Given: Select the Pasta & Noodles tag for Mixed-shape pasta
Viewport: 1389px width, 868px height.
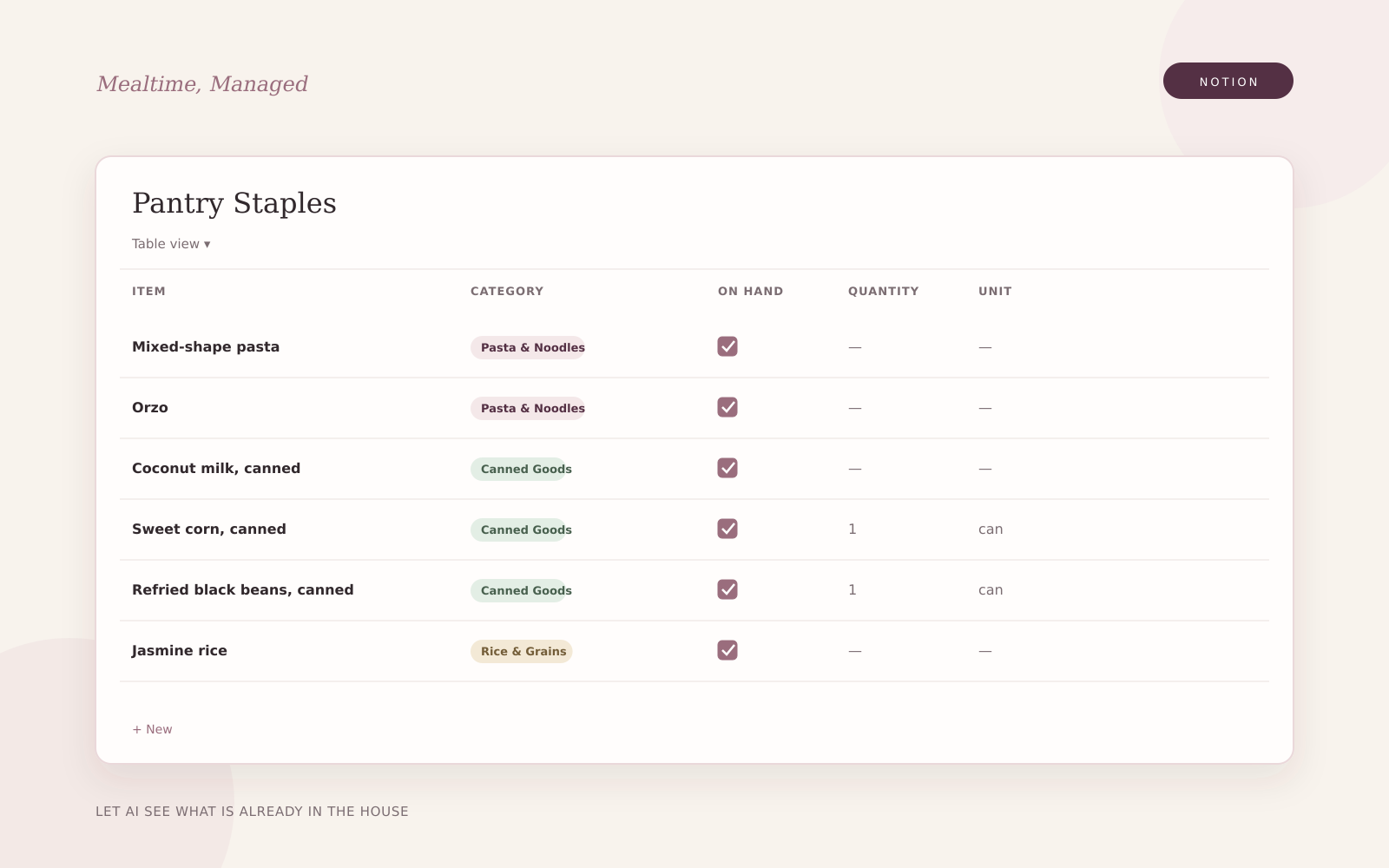Looking at the screenshot, I should click(528, 347).
